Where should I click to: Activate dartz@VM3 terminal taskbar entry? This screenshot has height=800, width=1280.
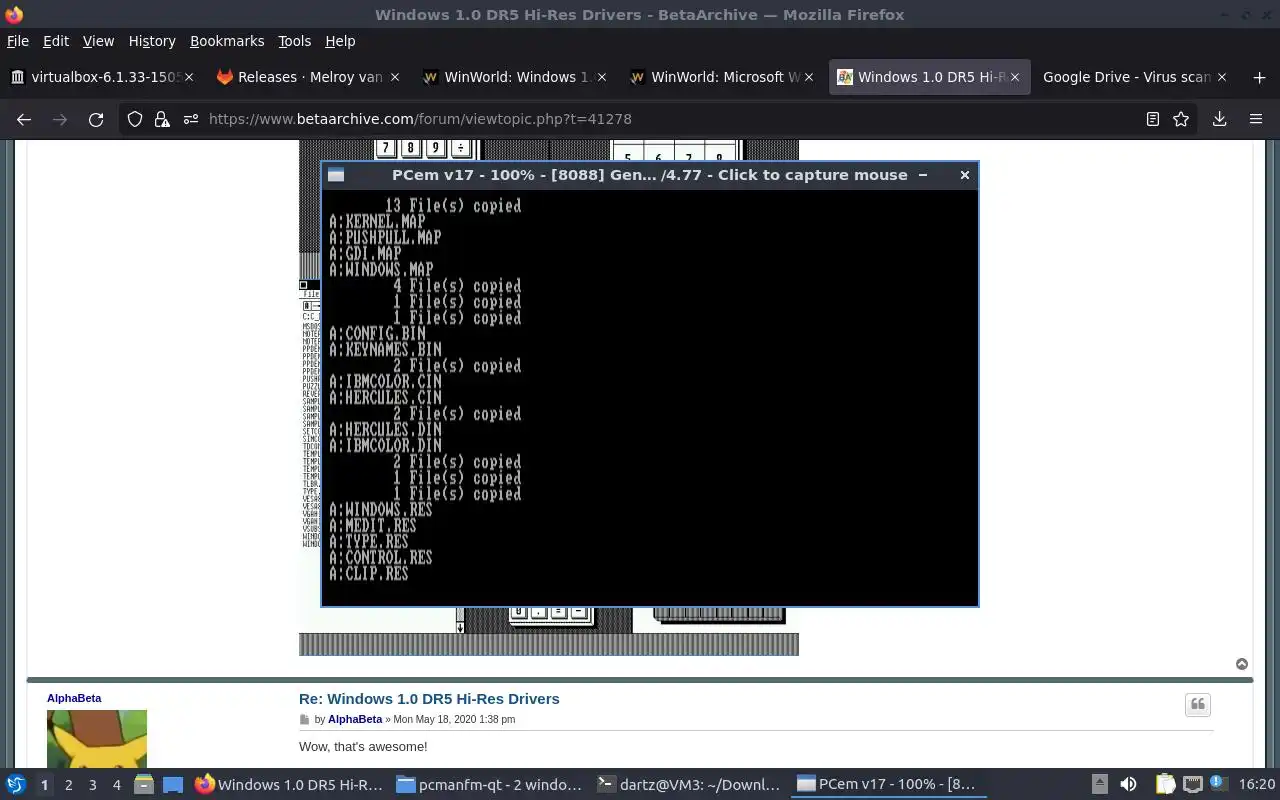pyautogui.click(x=689, y=785)
